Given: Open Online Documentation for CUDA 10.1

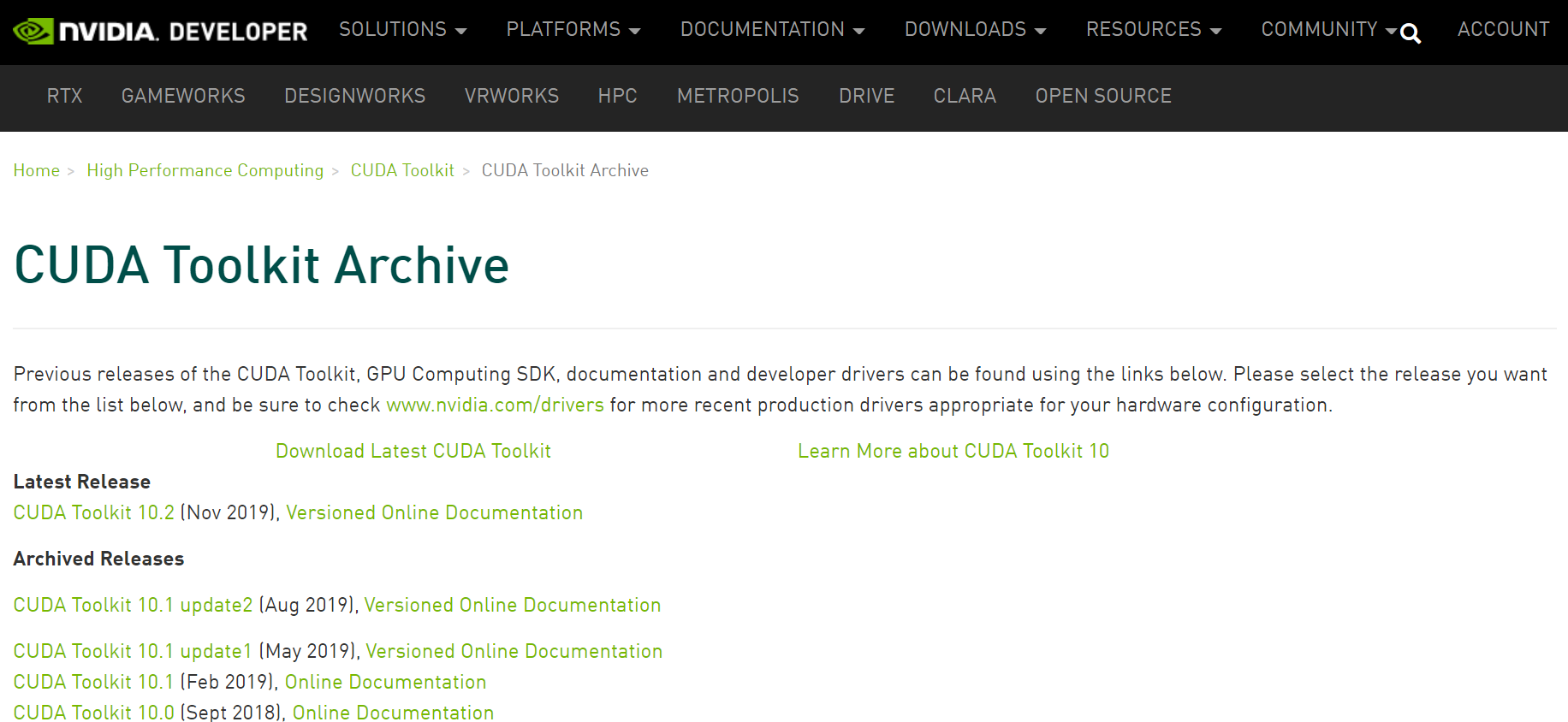Looking at the screenshot, I should point(385,682).
